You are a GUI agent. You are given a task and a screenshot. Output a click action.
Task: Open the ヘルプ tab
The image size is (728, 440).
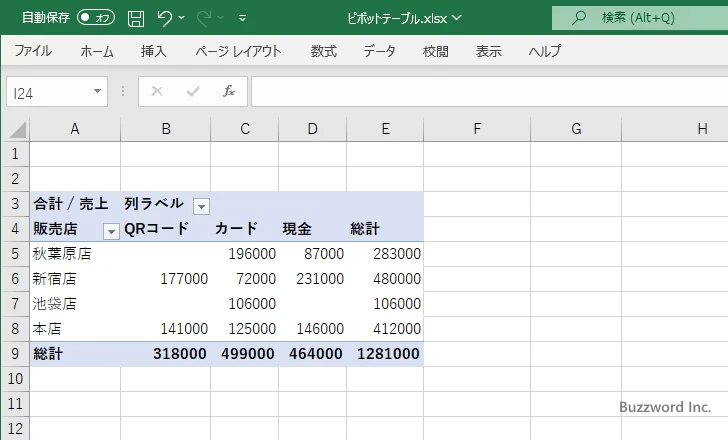coord(545,51)
